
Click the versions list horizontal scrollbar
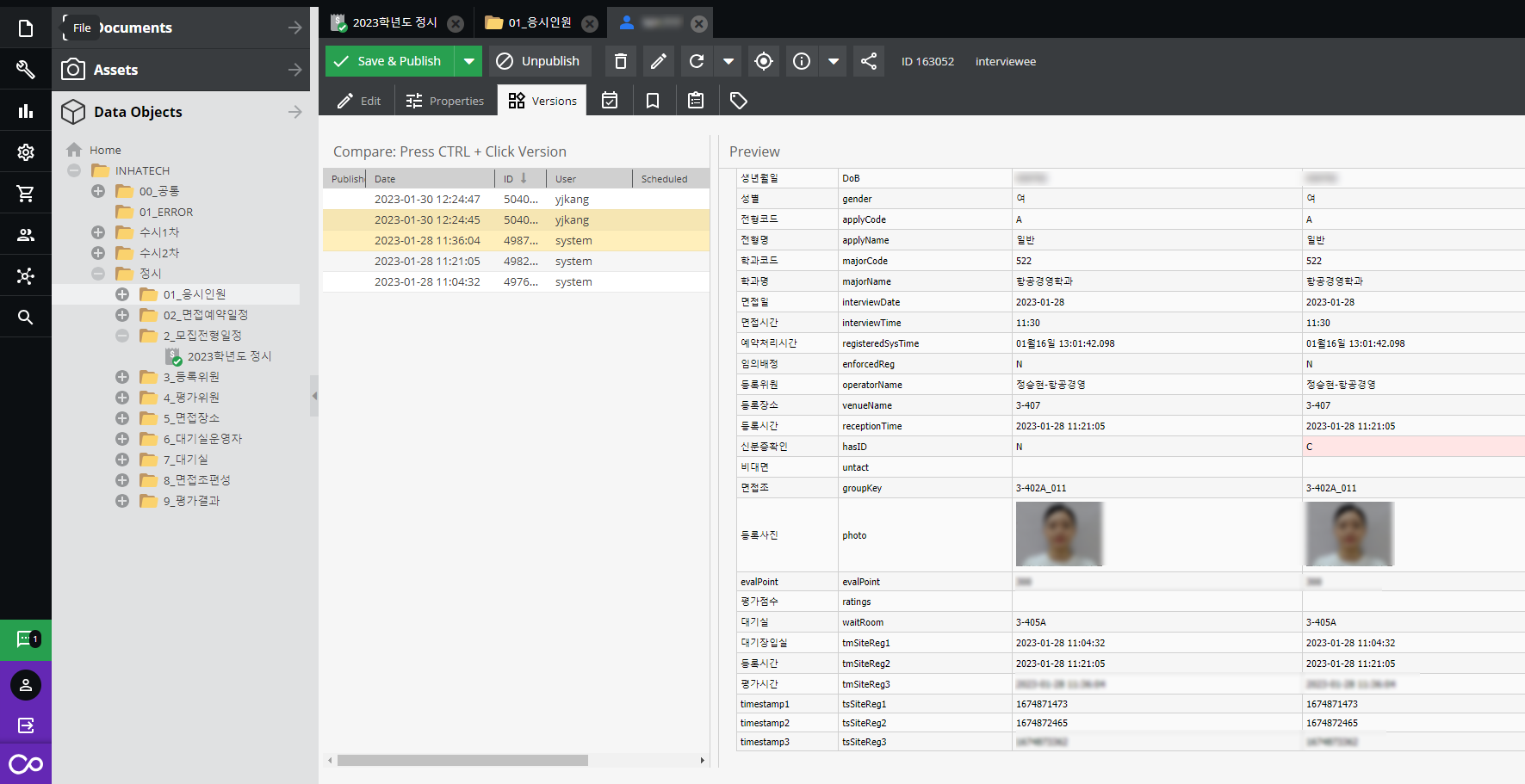(x=462, y=760)
